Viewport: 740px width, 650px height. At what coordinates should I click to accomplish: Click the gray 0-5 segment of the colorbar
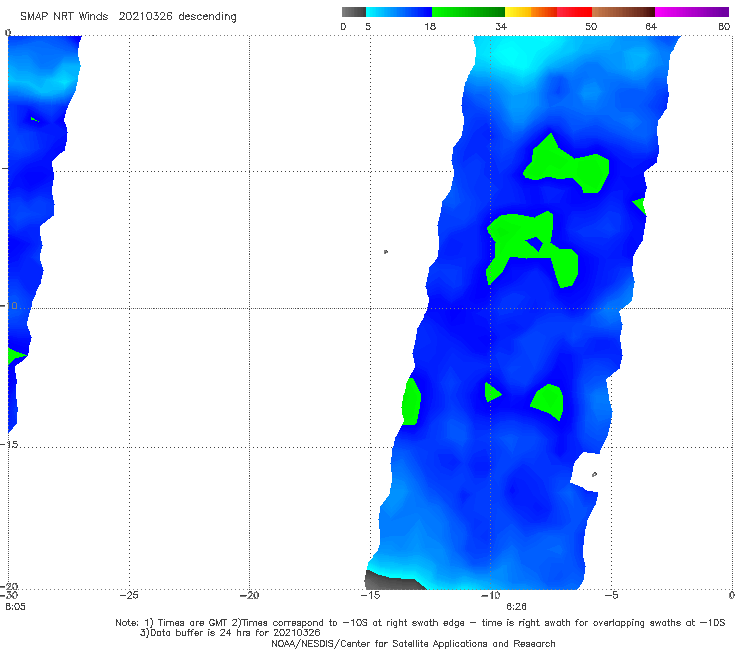pyautogui.click(x=354, y=12)
